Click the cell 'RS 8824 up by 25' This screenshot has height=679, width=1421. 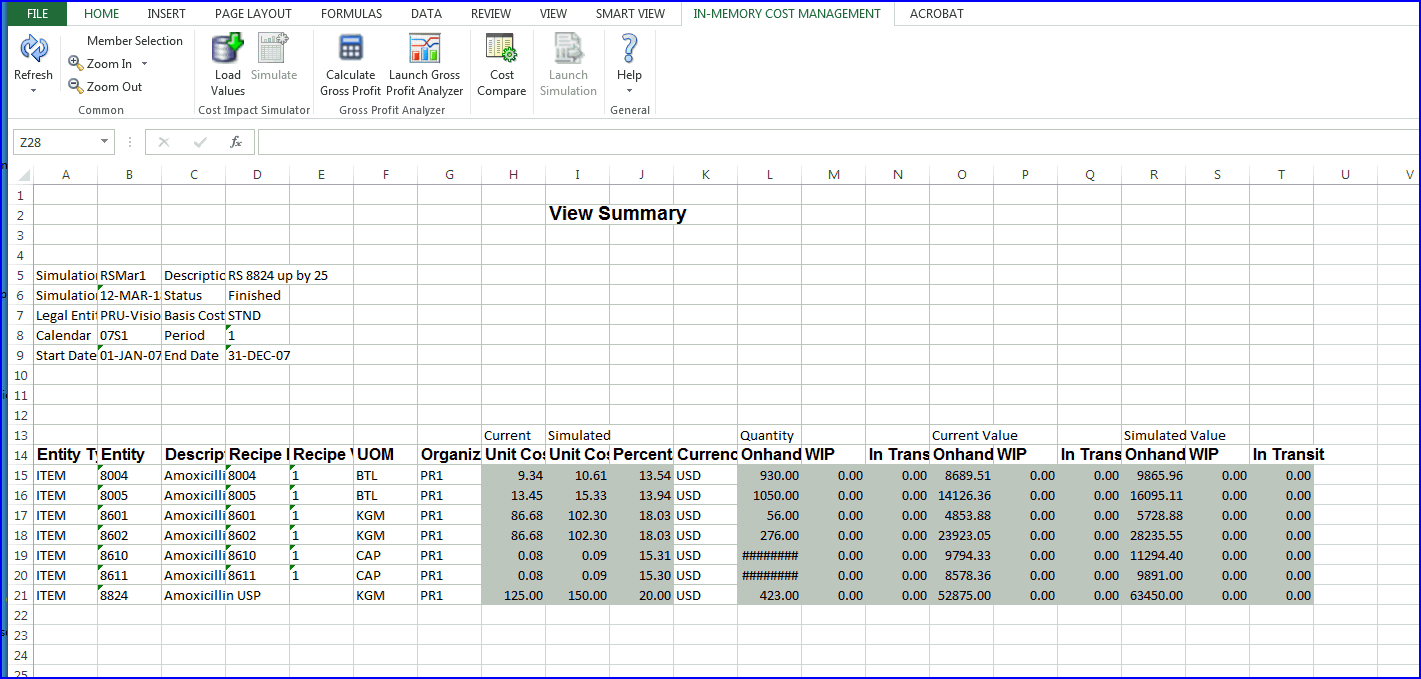pos(278,275)
